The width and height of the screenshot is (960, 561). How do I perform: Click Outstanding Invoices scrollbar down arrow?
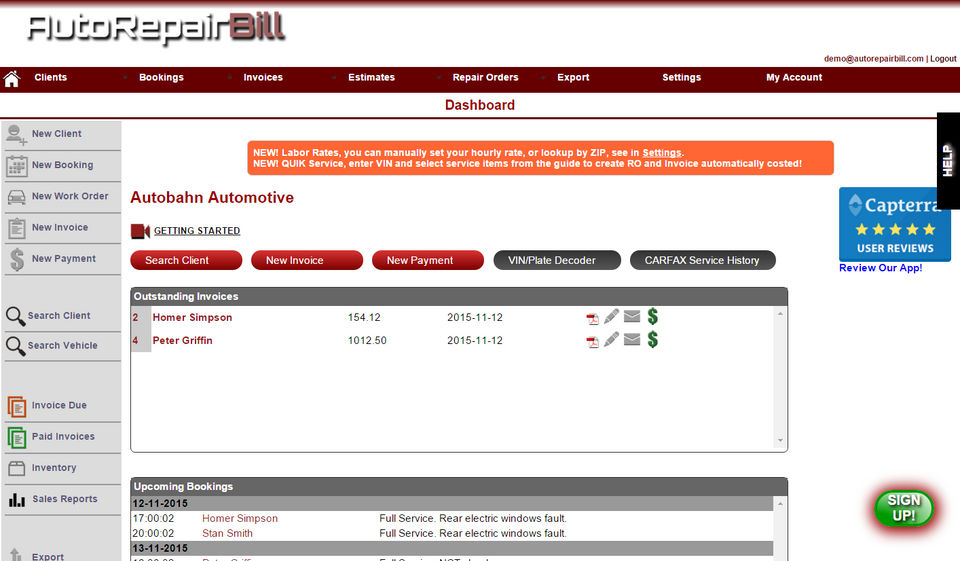coord(780,440)
